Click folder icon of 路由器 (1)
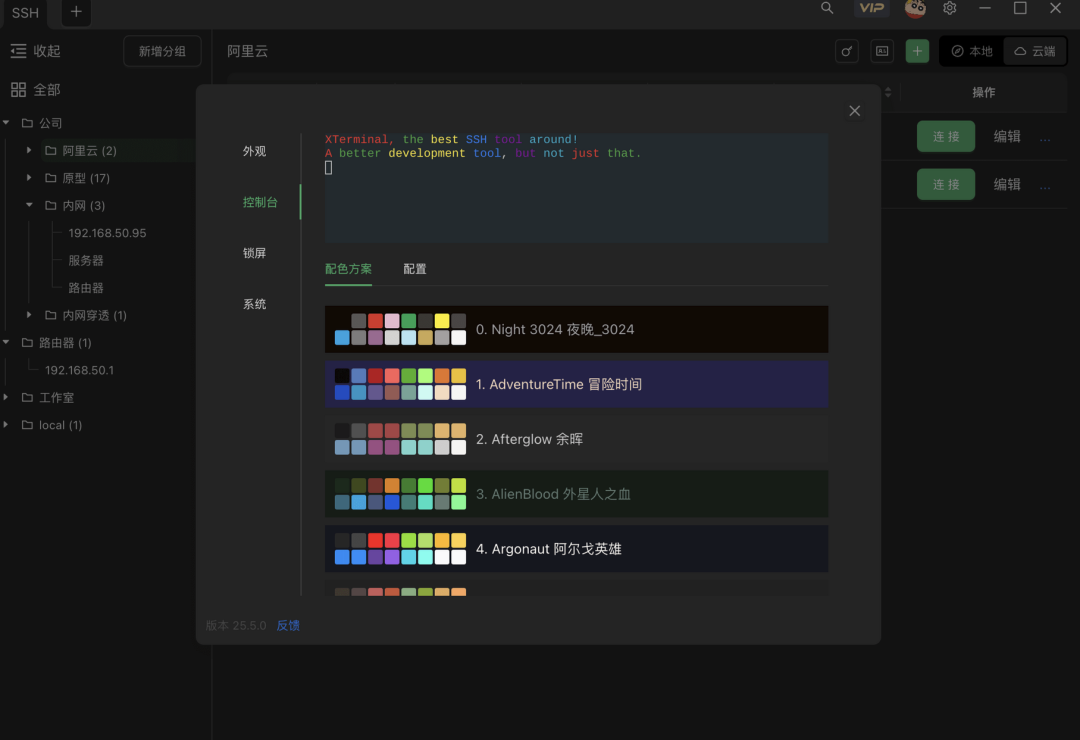This screenshot has width=1080, height=740. click(x=28, y=342)
